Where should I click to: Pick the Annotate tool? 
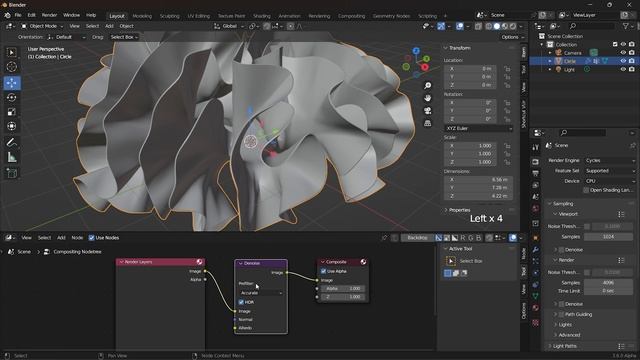11,142
